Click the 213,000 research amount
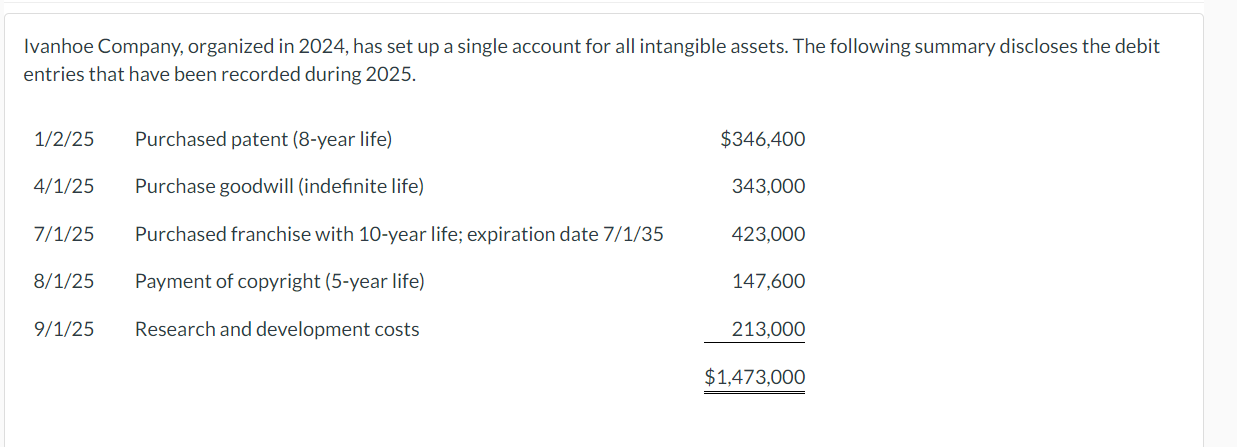The image size is (1237, 447). (768, 329)
